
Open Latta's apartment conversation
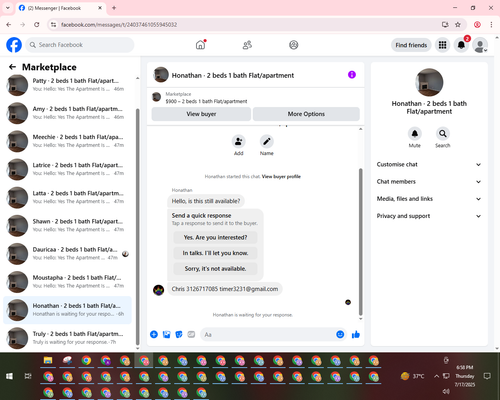67,197
